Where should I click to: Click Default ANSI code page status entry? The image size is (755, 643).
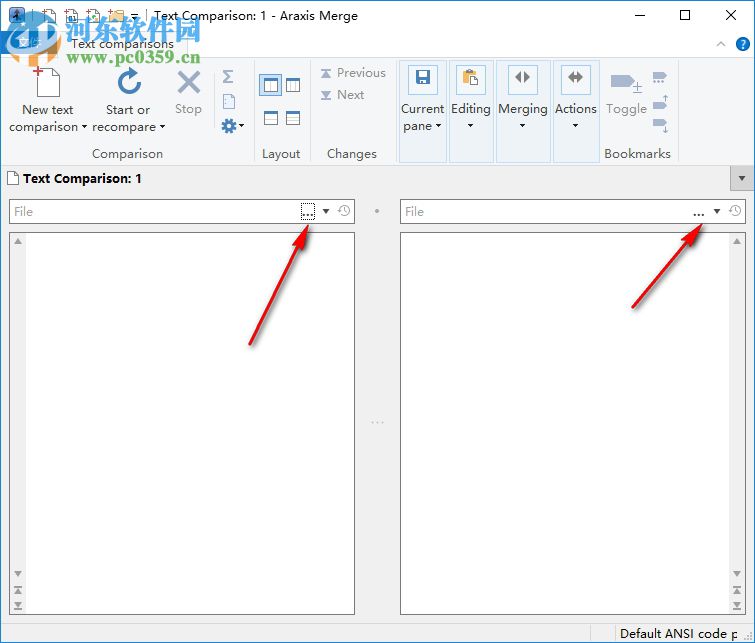click(678, 633)
